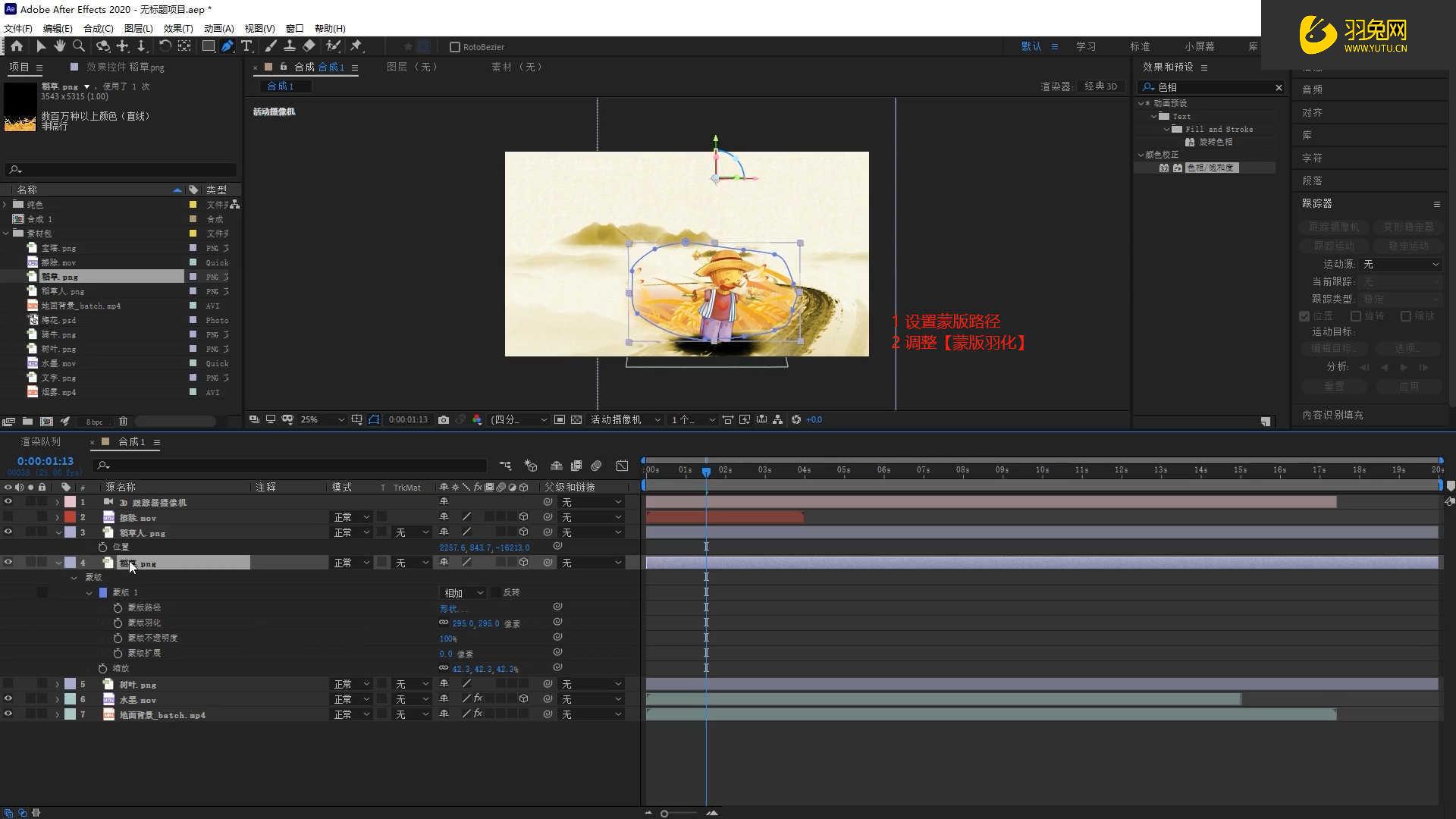The width and height of the screenshot is (1456, 819).
Task: Switch to 标准 workspace
Action: pos(1140,46)
